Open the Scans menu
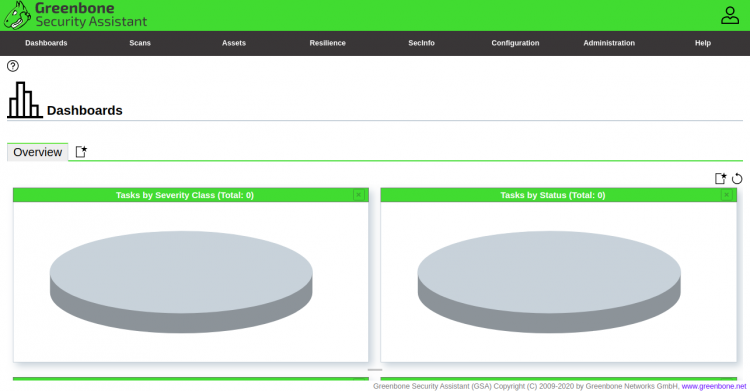 tap(140, 43)
